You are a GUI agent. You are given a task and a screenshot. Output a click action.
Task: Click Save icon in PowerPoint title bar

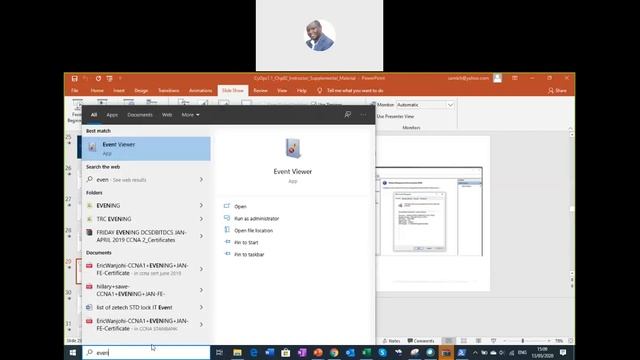[74, 78]
